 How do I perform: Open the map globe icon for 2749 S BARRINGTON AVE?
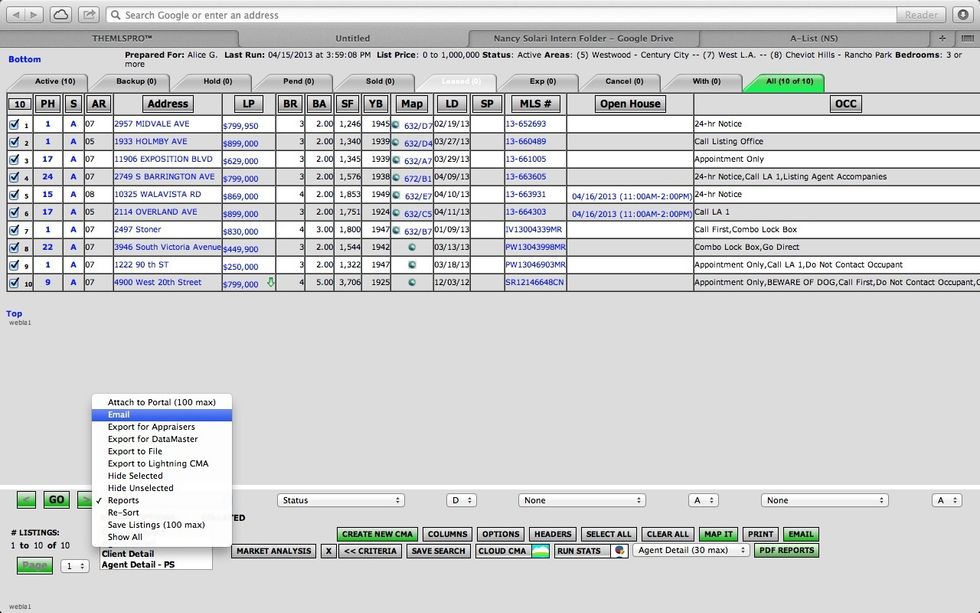point(396,177)
